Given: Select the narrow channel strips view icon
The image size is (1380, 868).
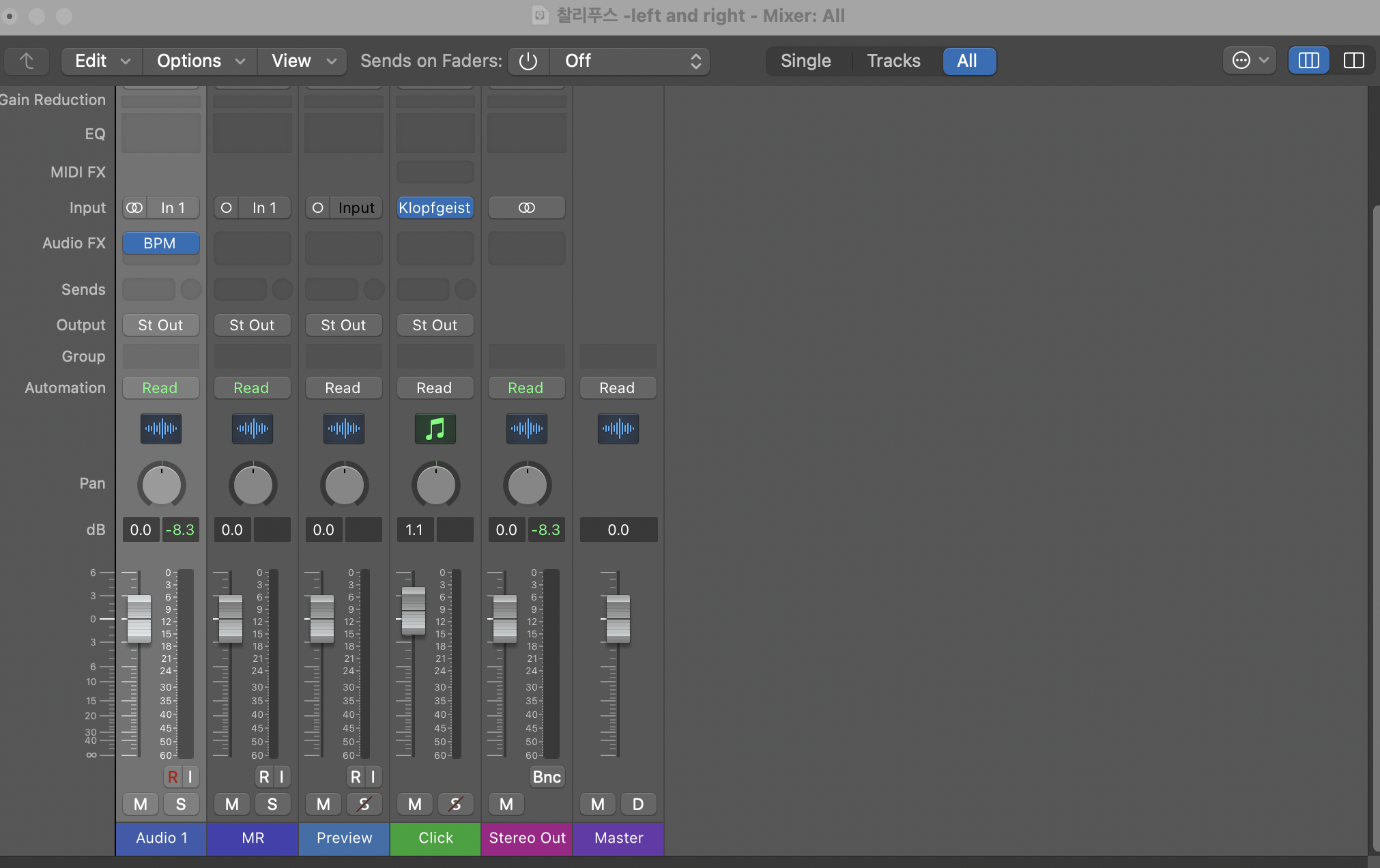Looking at the screenshot, I should pyautogui.click(x=1308, y=61).
